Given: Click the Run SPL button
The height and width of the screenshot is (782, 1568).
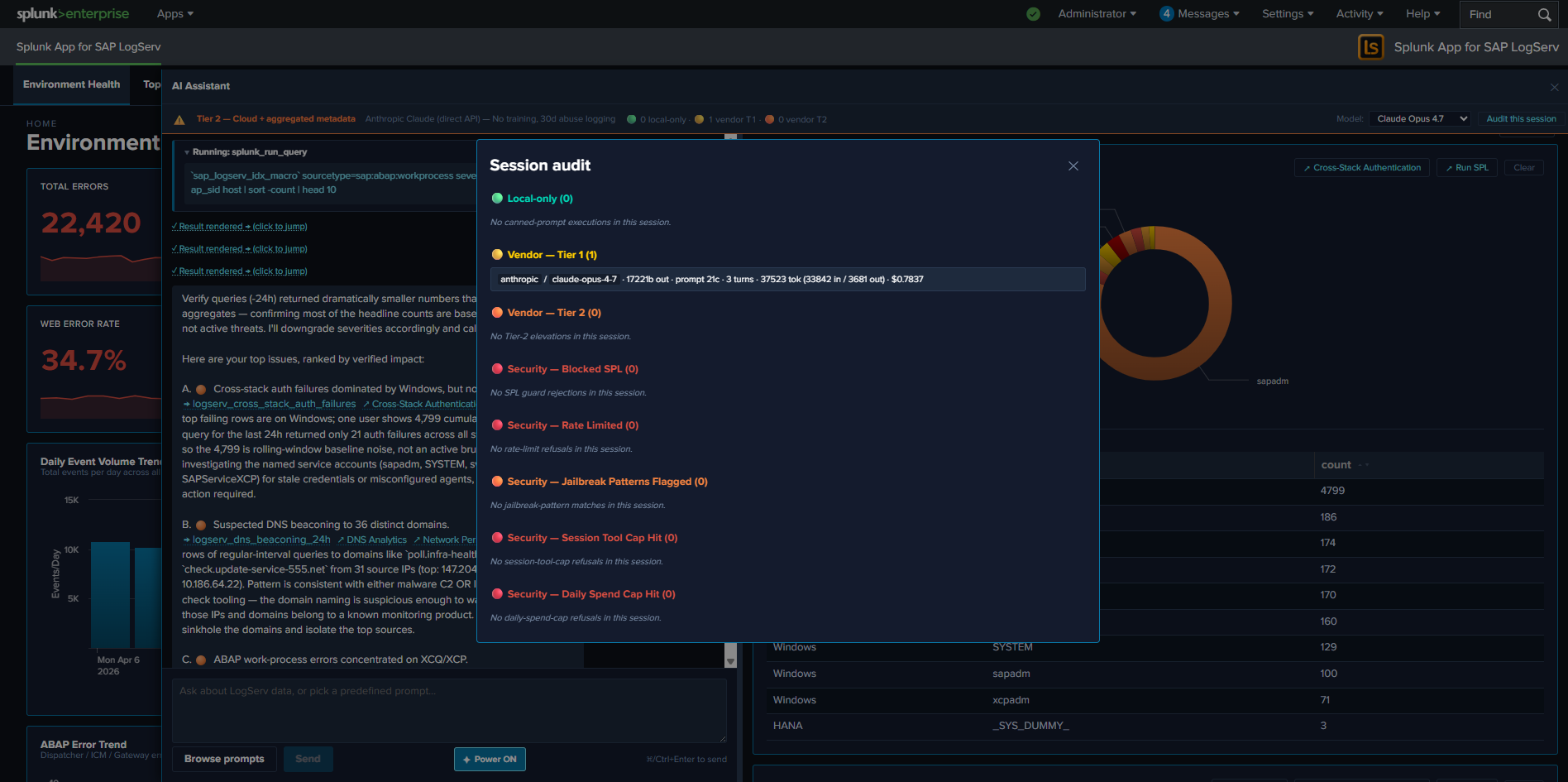Looking at the screenshot, I should (x=1467, y=168).
